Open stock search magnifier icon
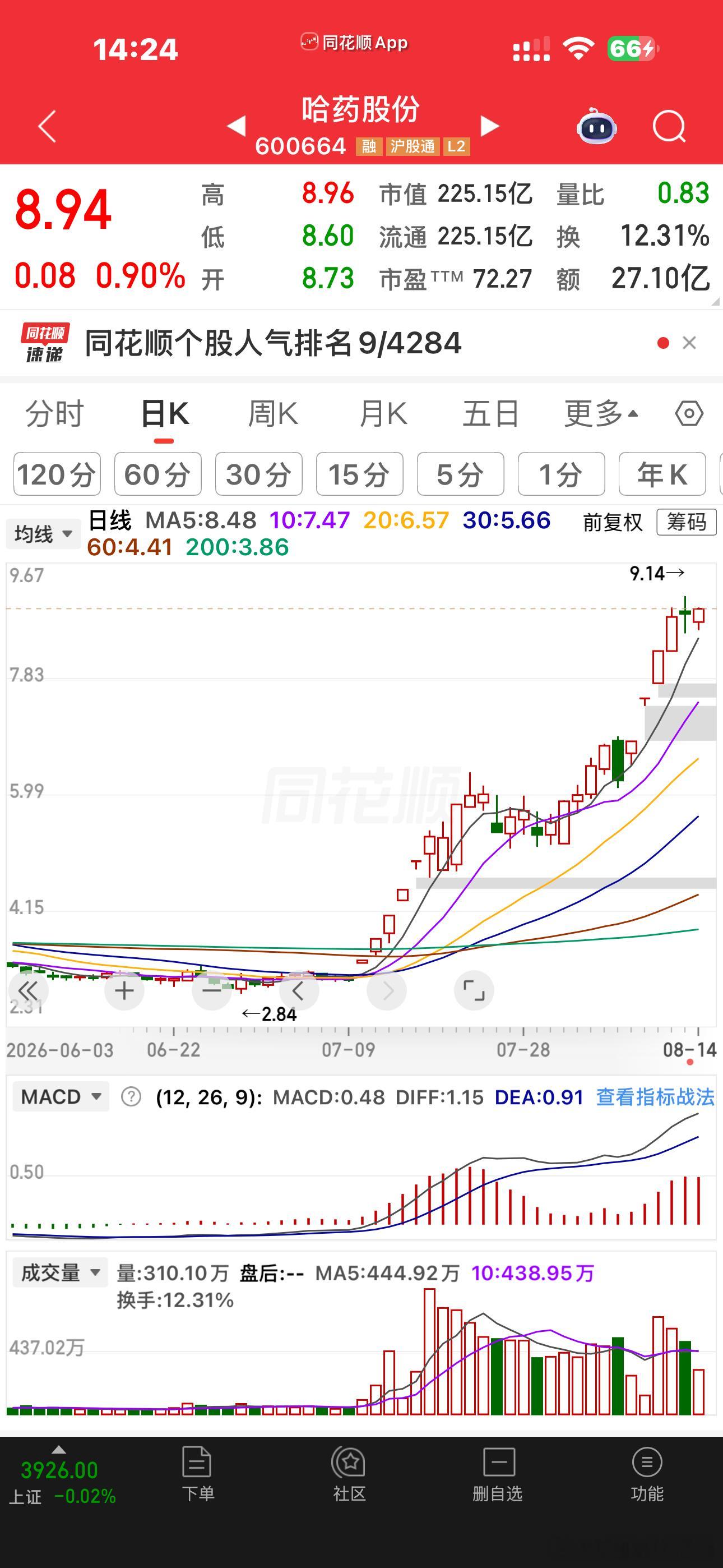Screen dimensions: 723x1568 click(669, 127)
